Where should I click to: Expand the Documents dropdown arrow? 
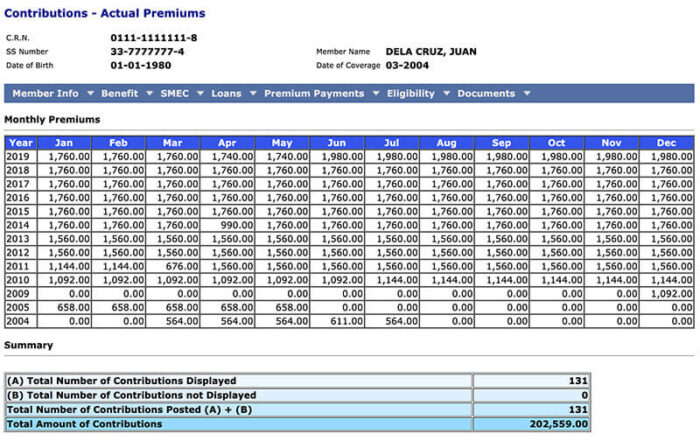click(x=527, y=93)
